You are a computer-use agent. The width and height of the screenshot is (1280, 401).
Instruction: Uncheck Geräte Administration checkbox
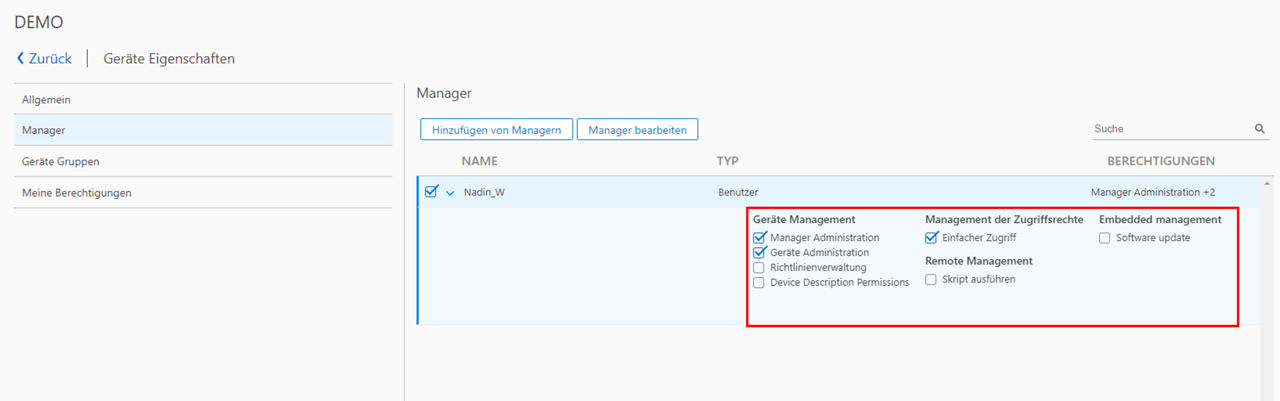coord(759,253)
